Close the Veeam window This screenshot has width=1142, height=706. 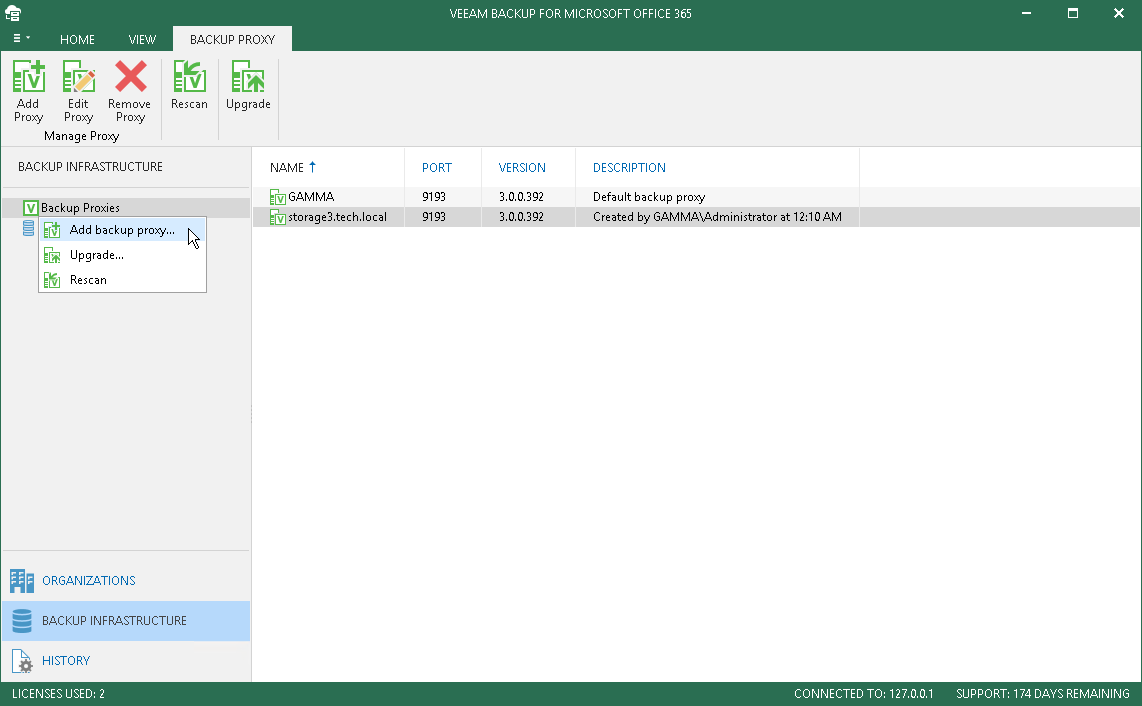click(1119, 13)
